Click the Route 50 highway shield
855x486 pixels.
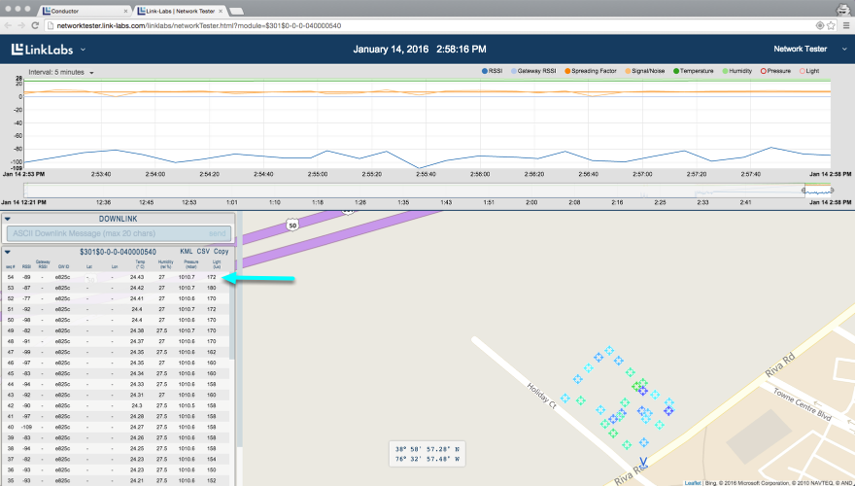coord(291,225)
